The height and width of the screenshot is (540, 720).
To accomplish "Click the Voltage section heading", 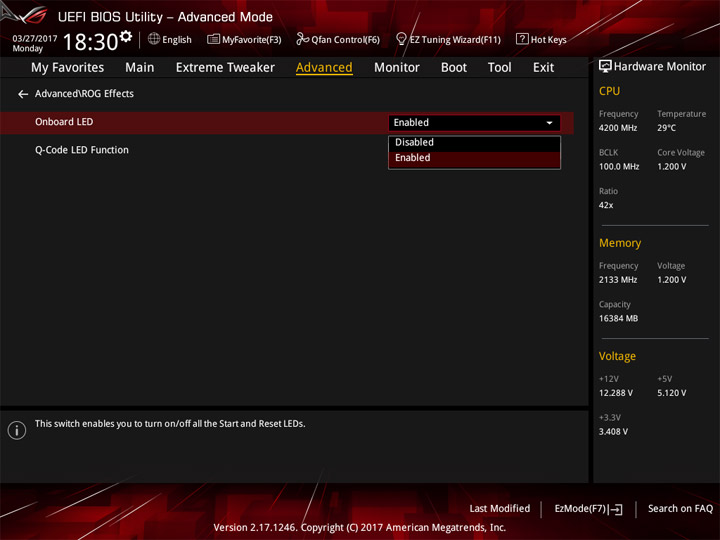I will (x=617, y=356).
